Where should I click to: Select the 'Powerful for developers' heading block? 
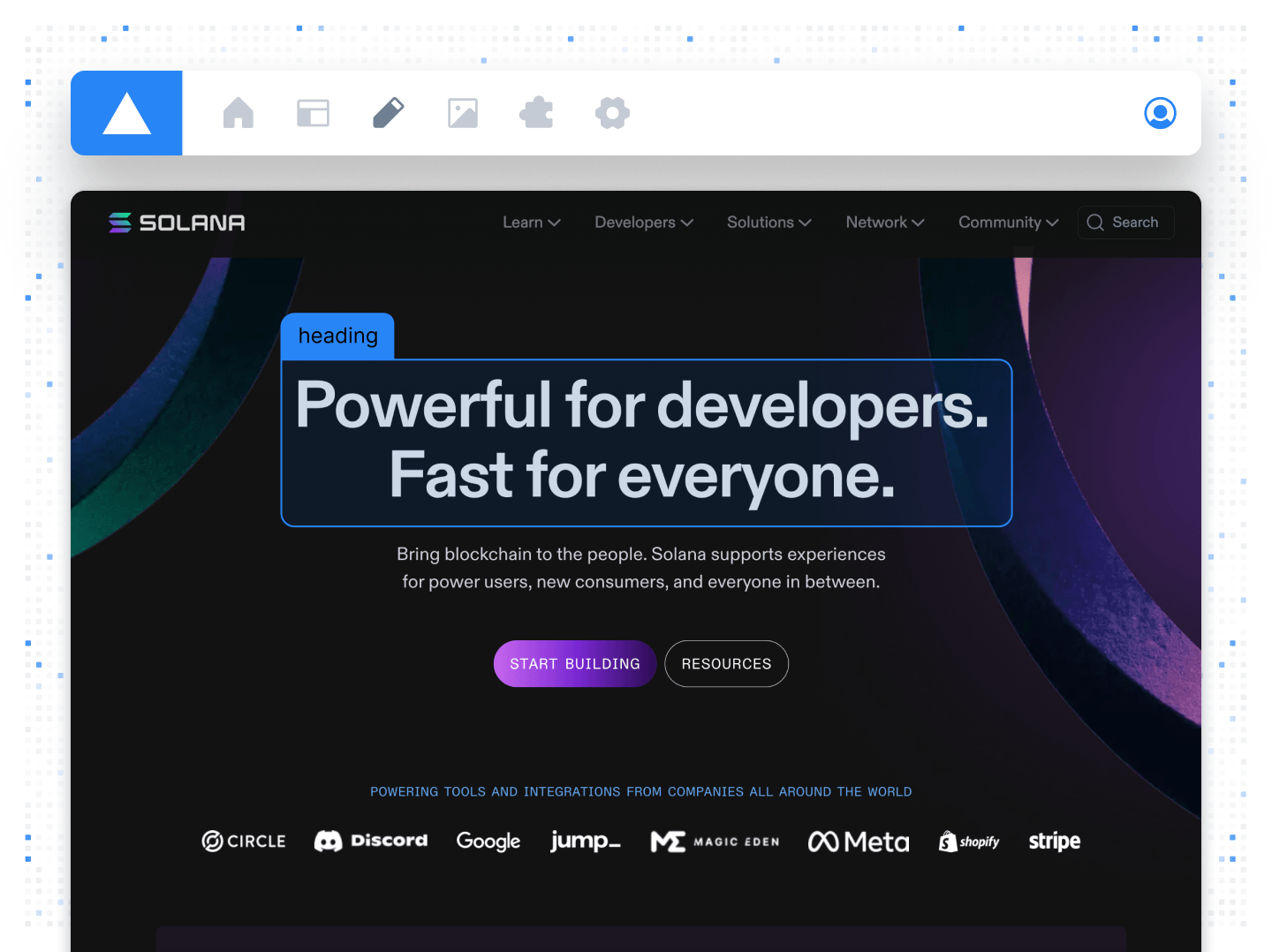coord(646,442)
